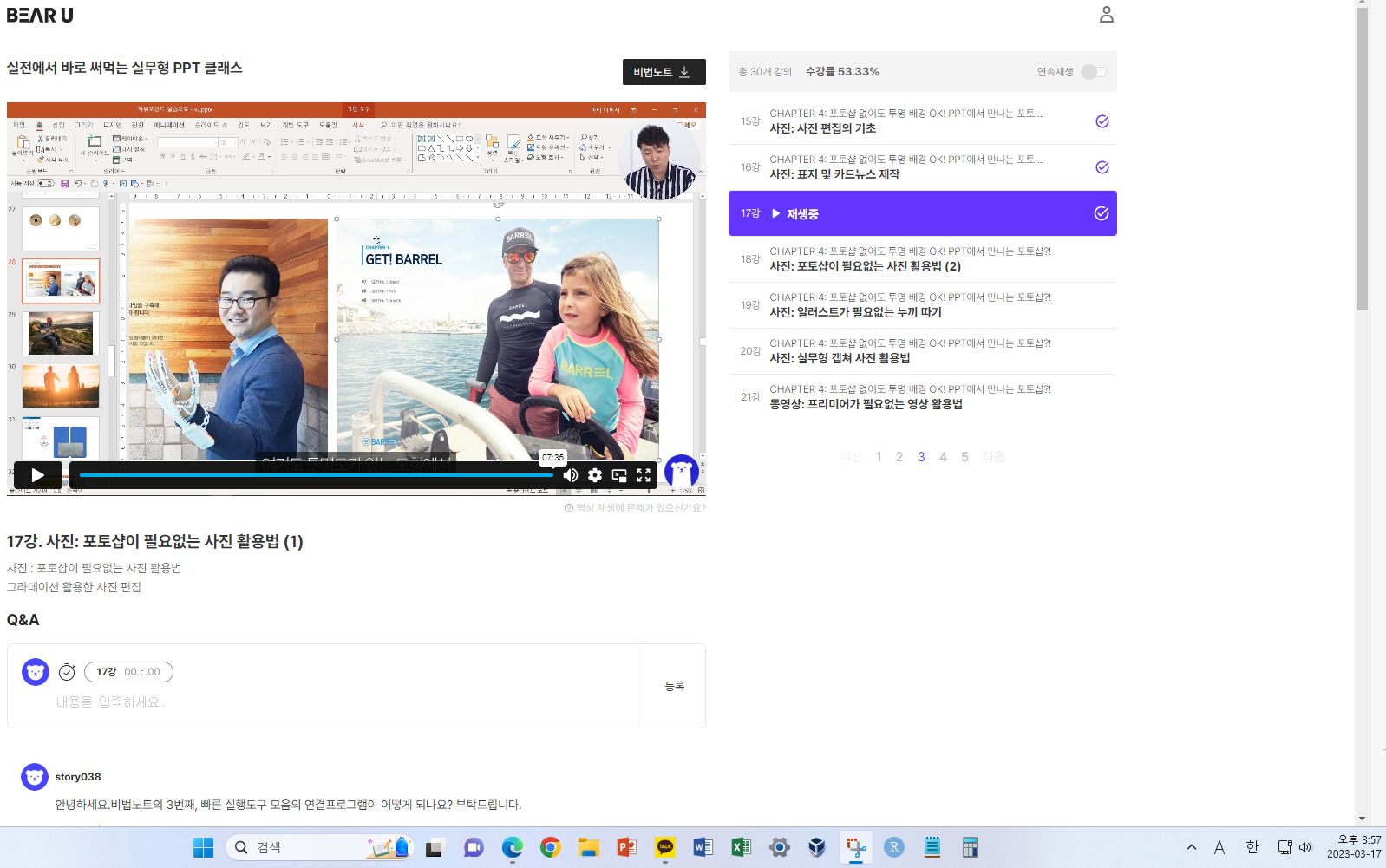Toggle Korean 한 input mode indicator
Image resolution: width=1386 pixels, height=868 pixels.
(1252, 847)
